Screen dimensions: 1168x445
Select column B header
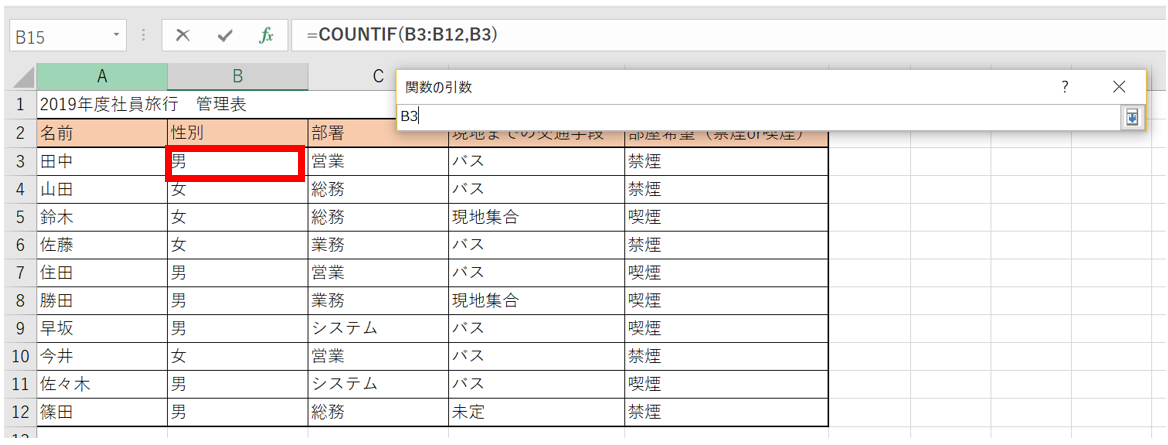(238, 77)
